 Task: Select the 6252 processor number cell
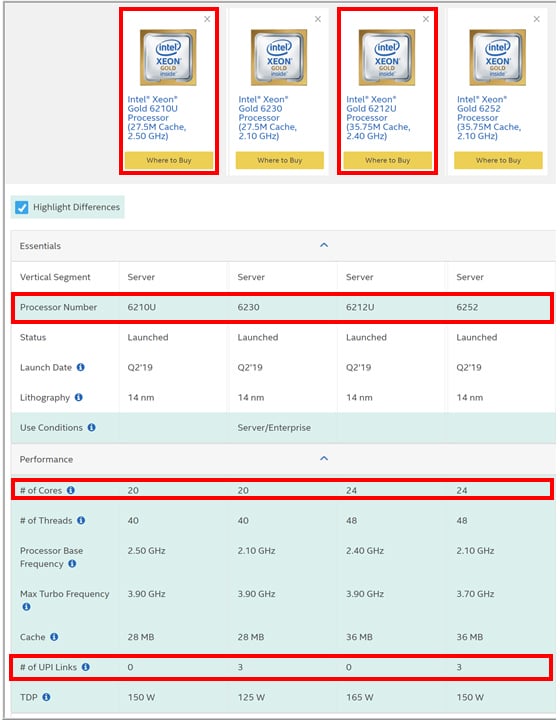click(467, 307)
